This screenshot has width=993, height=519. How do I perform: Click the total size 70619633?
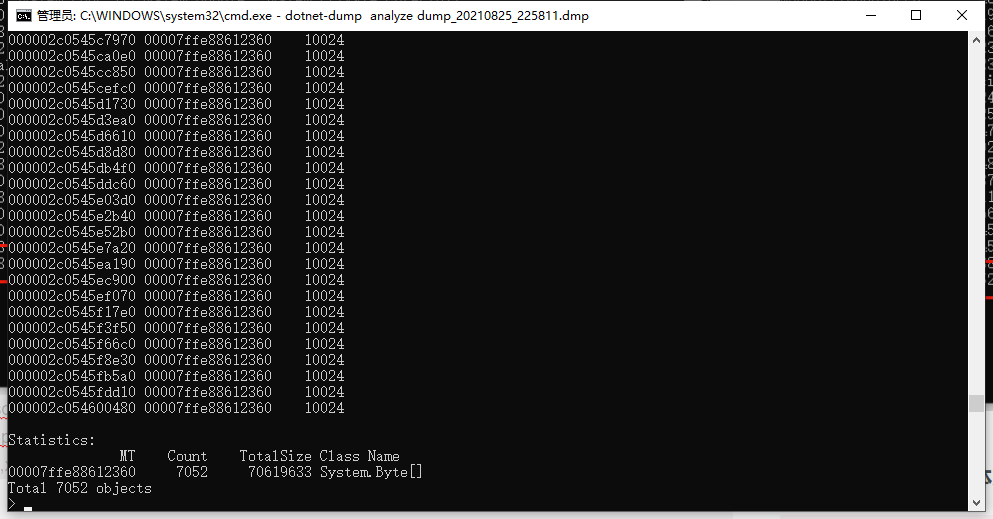(x=280, y=472)
